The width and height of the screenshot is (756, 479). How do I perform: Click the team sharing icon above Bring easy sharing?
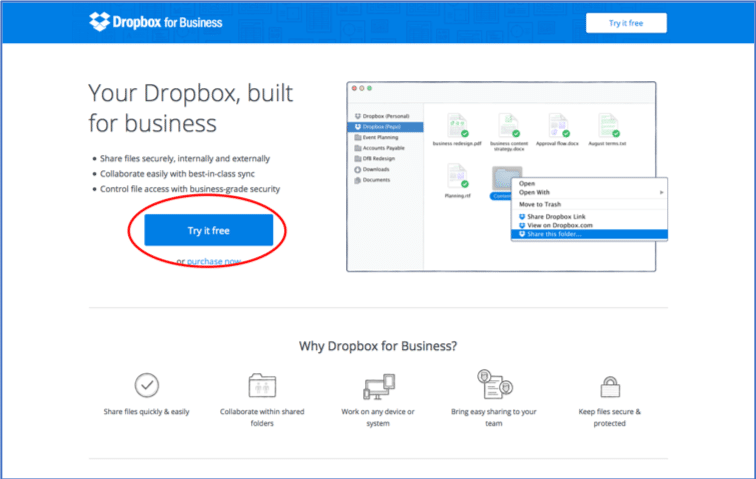pos(495,384)
